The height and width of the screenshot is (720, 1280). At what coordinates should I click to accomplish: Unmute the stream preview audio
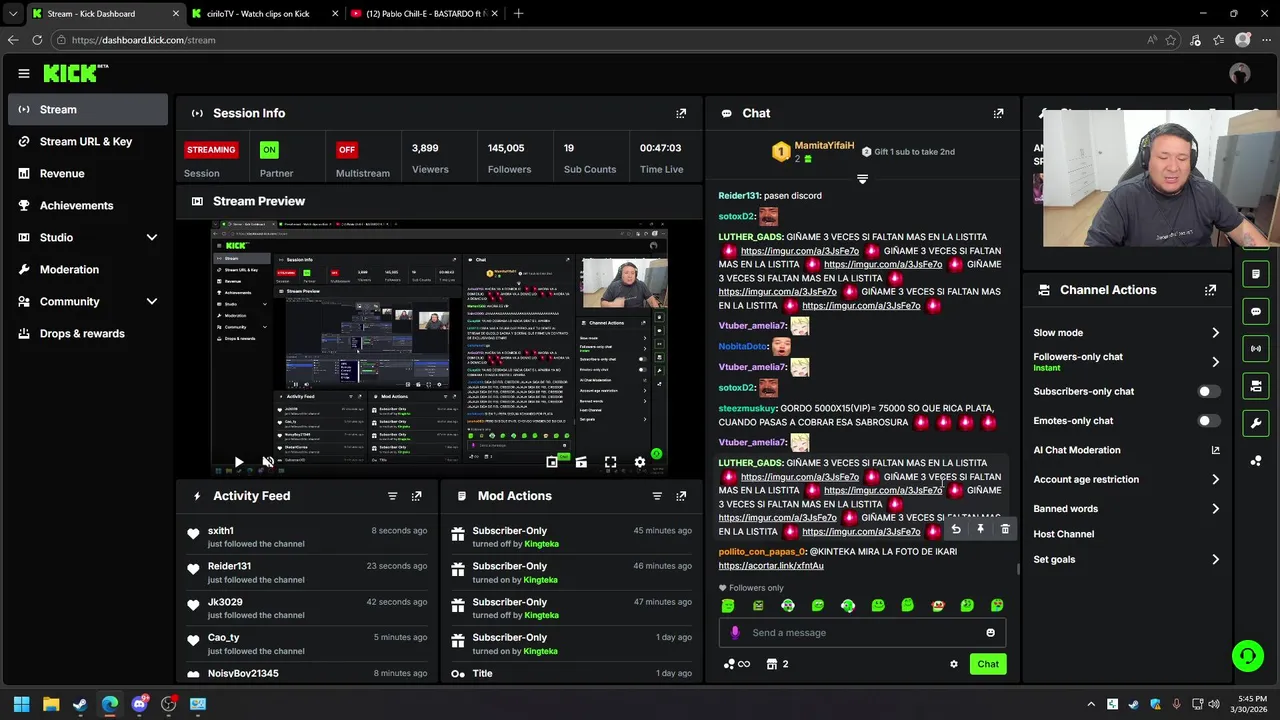[x=268, y=462]
